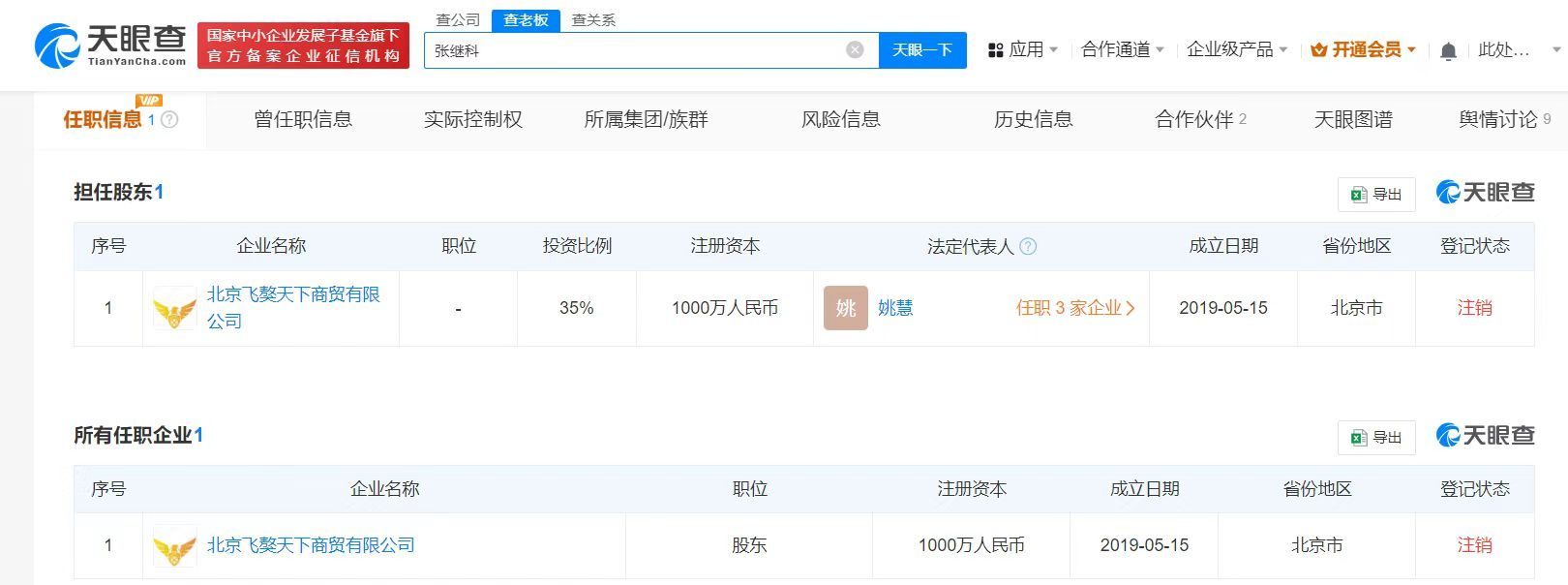Viewport: 1568px width, 585px height.
Task: Click 注销 status in 所有任职企业 row
Action: pyautogui.click(x=1475, y=545)
